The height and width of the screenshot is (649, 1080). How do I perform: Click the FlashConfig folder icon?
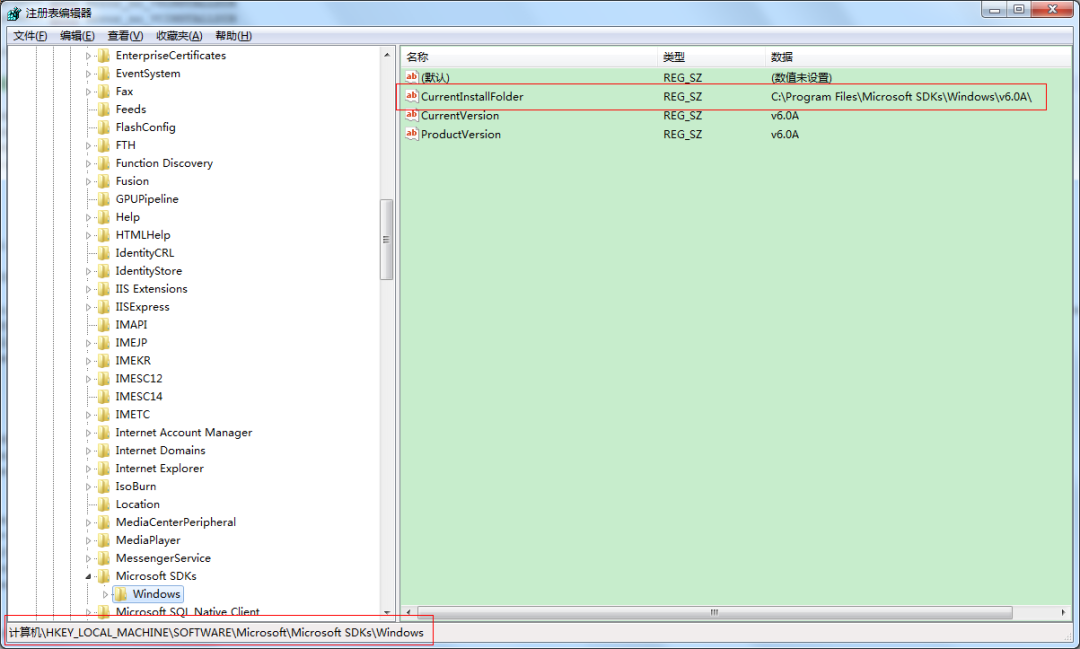pyautogui.click(x=104, y=127)
